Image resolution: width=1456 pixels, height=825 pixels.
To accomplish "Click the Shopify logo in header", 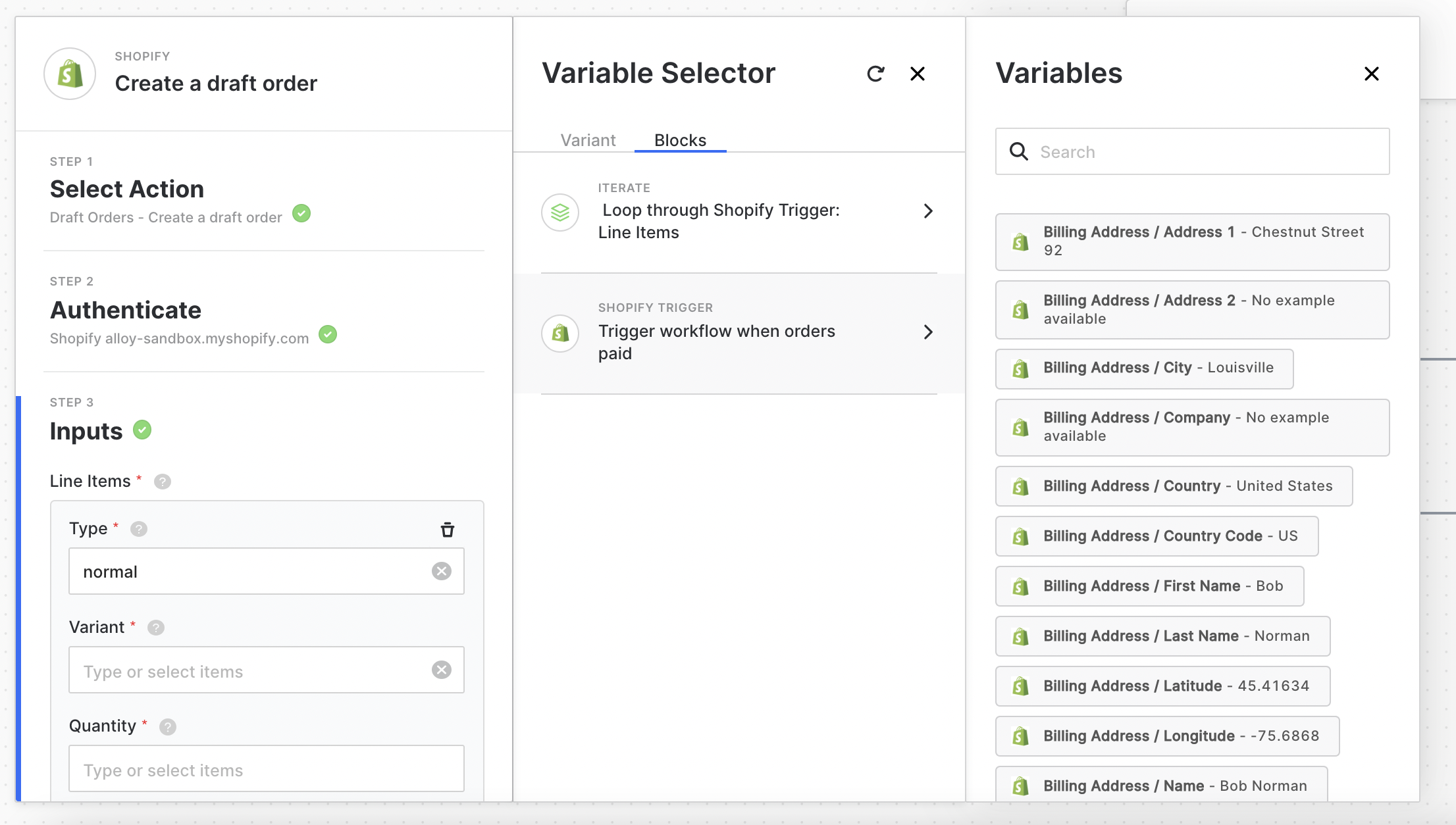I will (x=70, y=74).
